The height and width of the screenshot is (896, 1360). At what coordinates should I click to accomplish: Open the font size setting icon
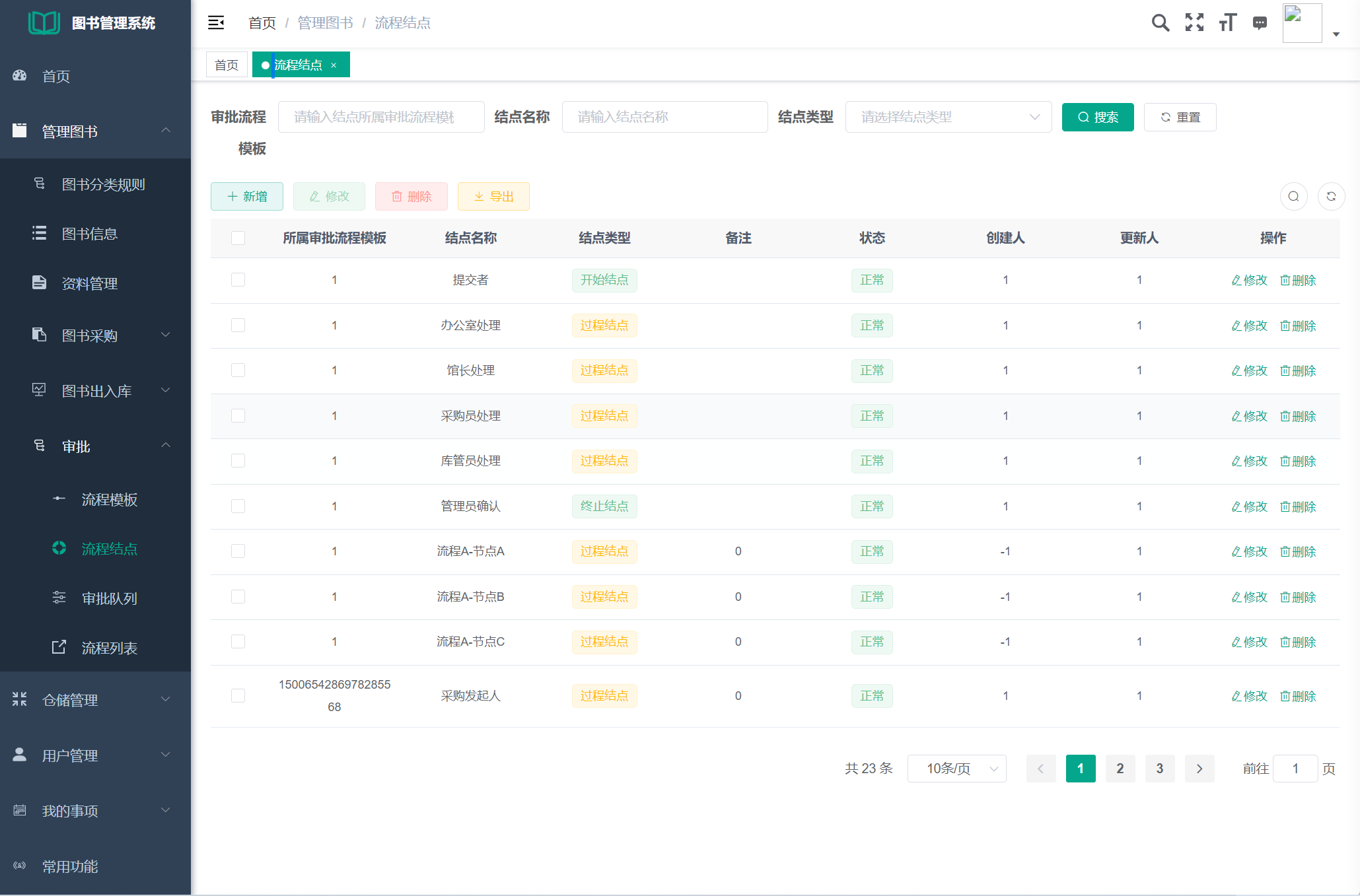coord(1227,23)
